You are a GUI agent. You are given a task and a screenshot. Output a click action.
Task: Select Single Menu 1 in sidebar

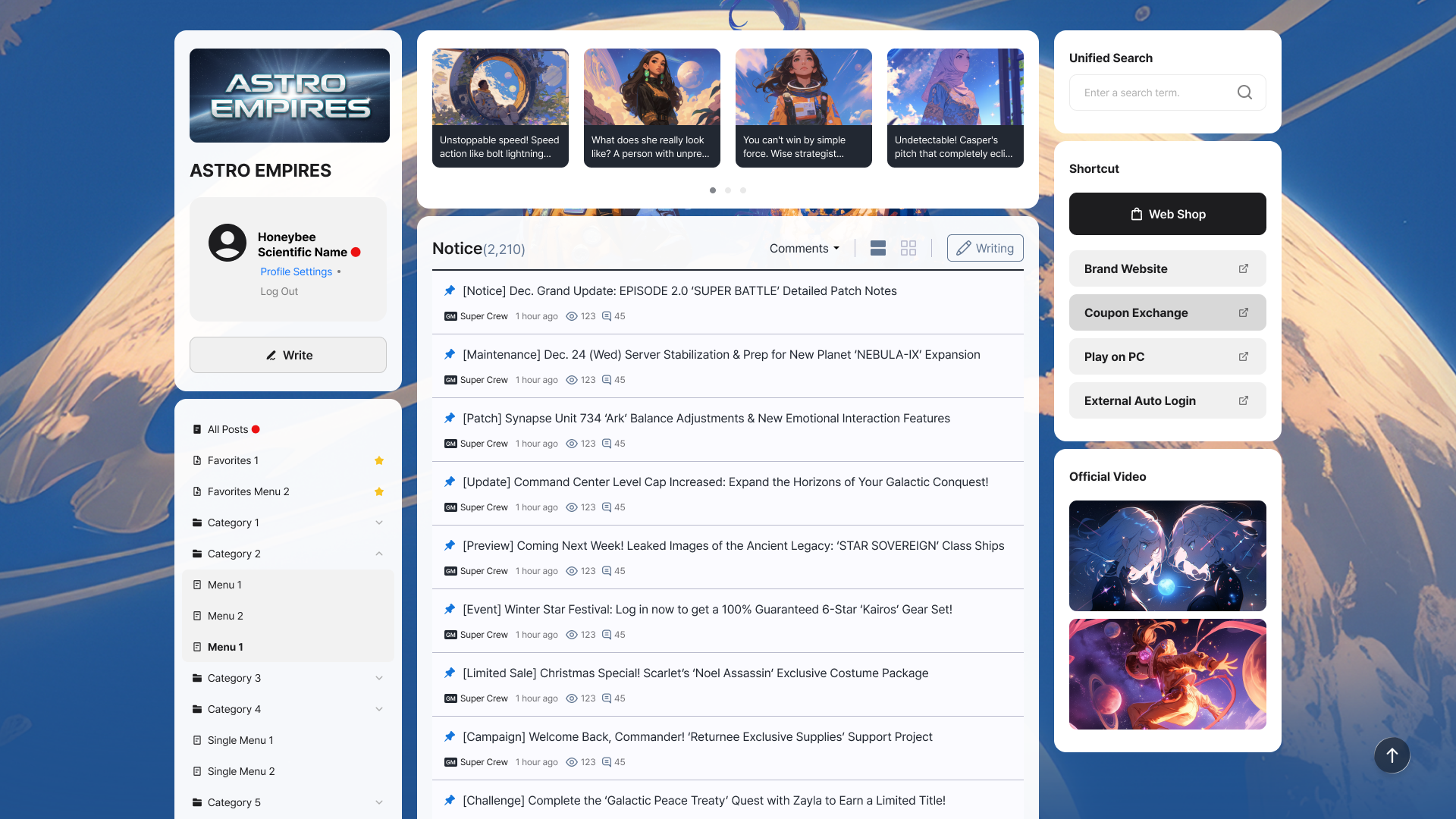pos(240,740)
